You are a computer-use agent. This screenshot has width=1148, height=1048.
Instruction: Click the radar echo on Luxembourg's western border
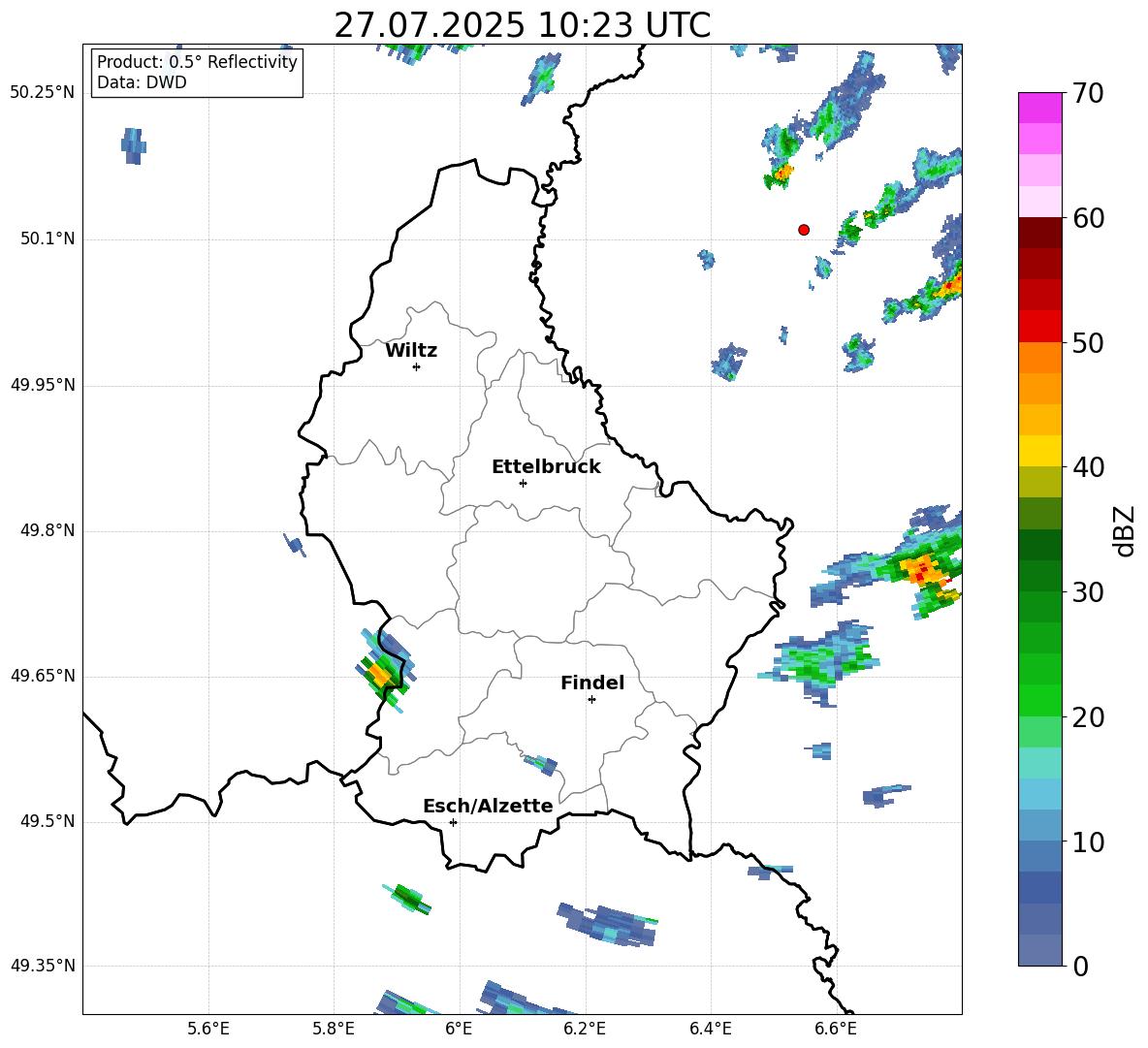pos(384,670)
